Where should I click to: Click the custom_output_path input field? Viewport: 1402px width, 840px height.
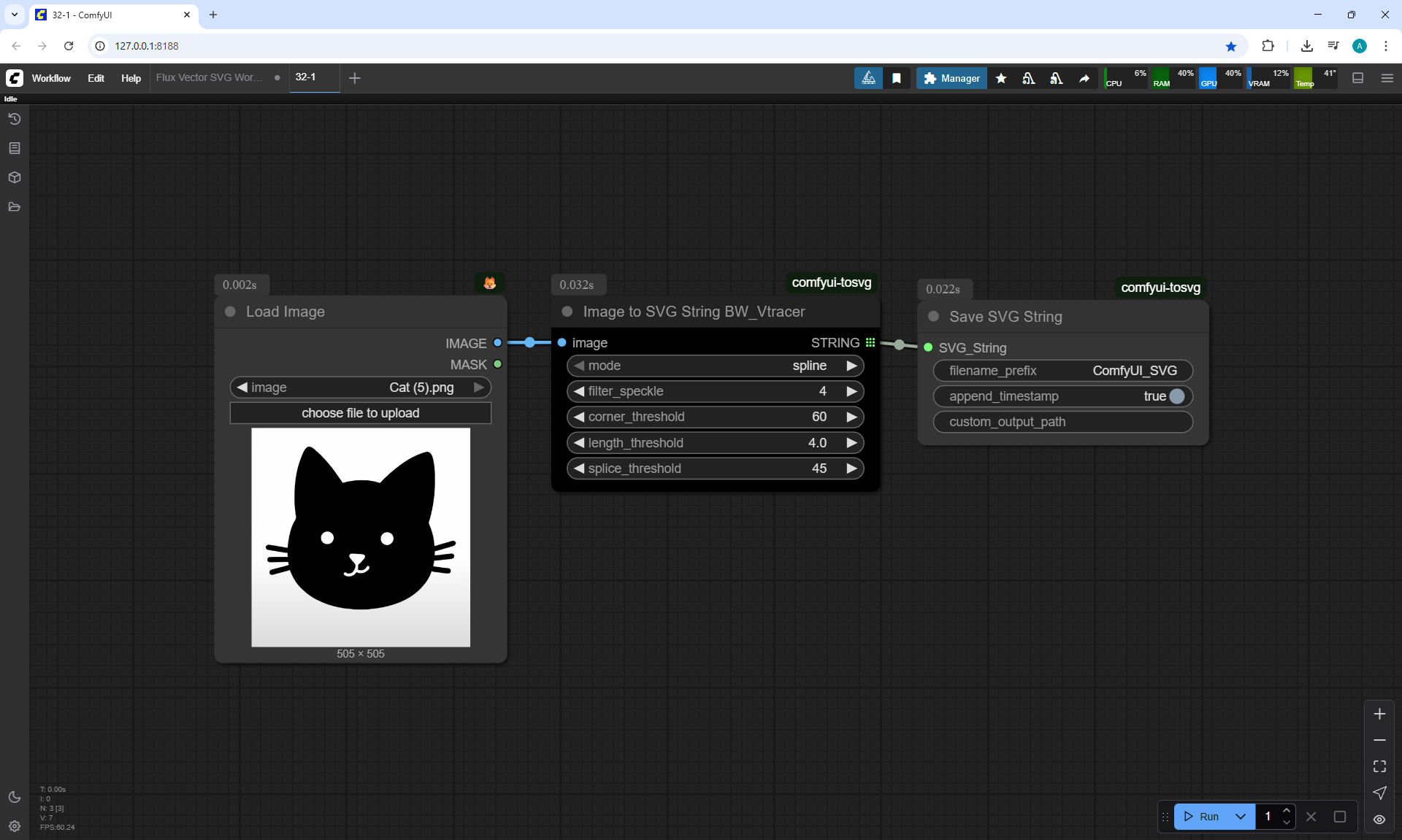tap(1062, 422)
